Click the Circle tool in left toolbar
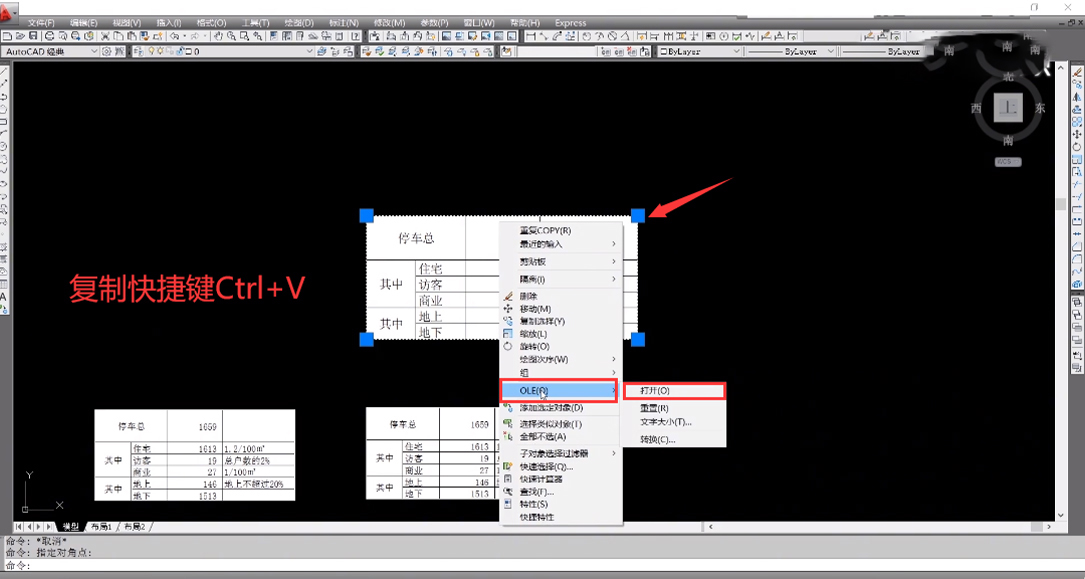This screenshot has width=1085, height=579. click(x=3, y=147)
